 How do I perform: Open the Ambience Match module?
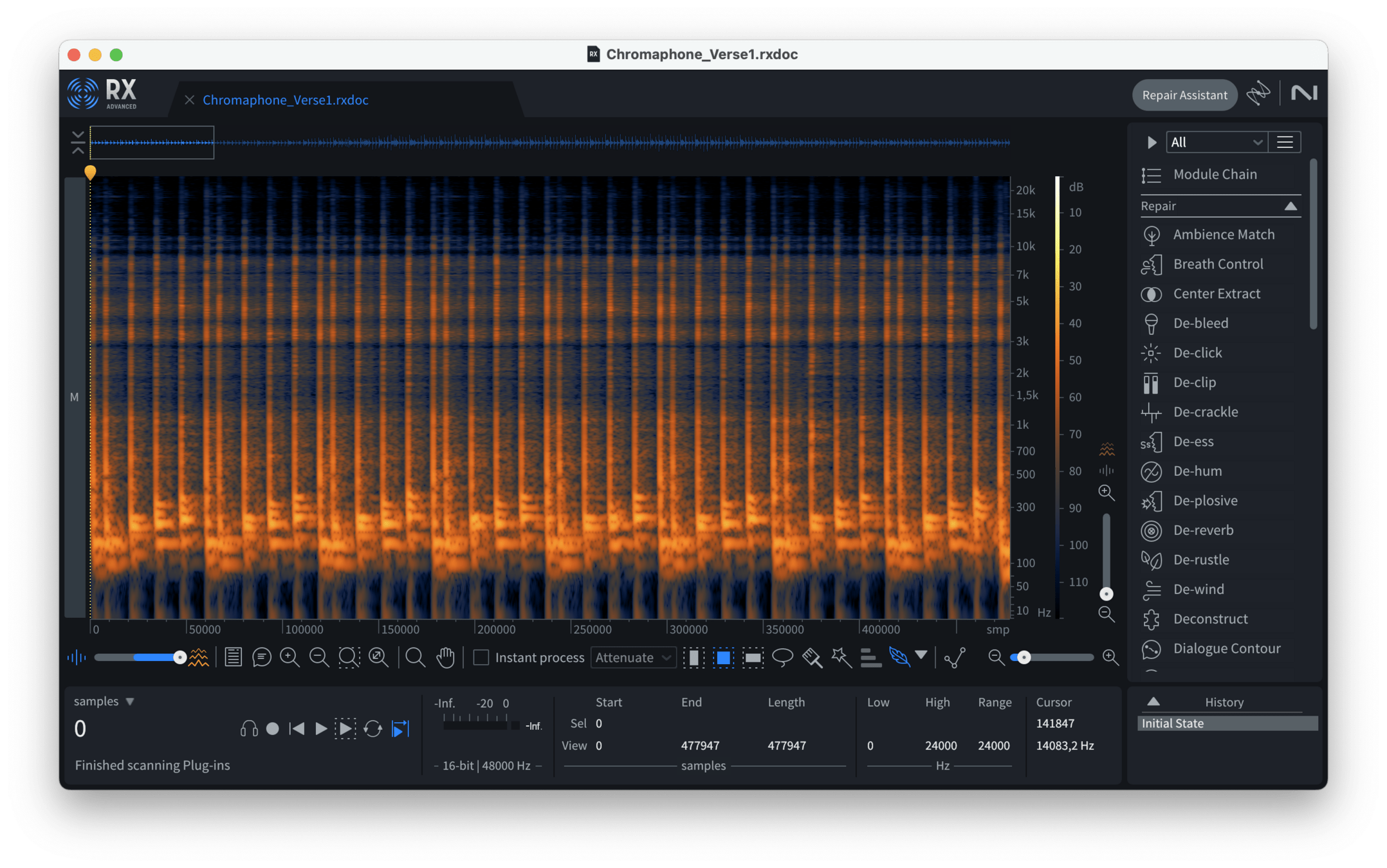coord(1220,235)
